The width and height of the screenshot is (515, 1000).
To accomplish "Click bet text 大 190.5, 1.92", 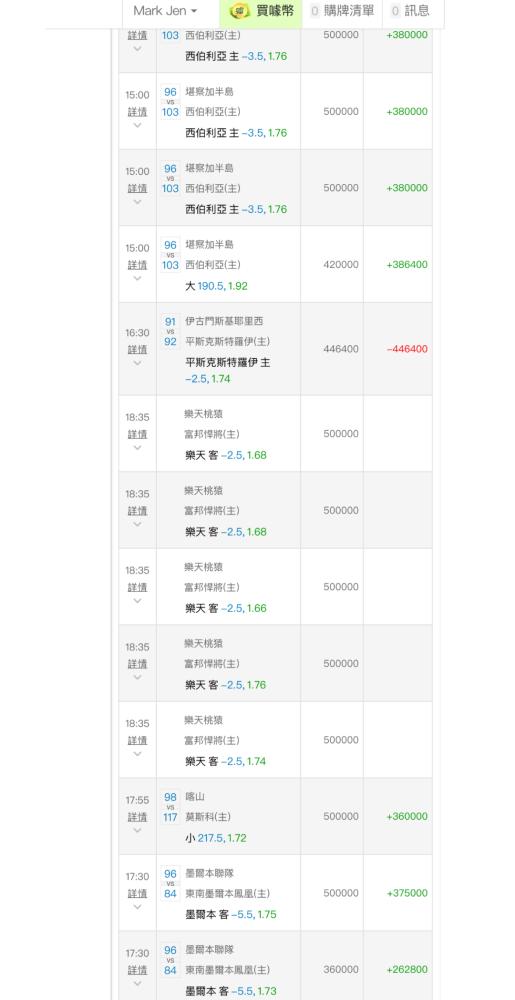I will (216, 286).
